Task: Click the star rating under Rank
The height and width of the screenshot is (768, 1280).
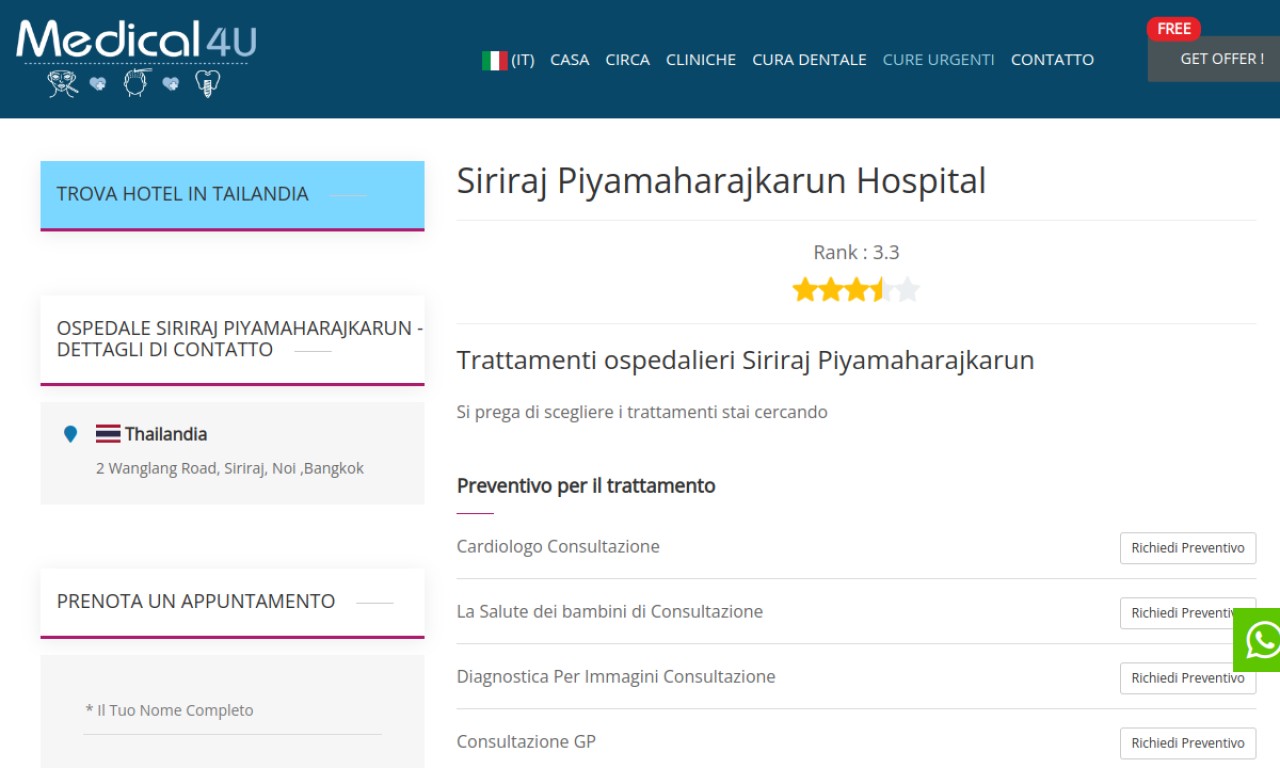Action: point(855,290)
